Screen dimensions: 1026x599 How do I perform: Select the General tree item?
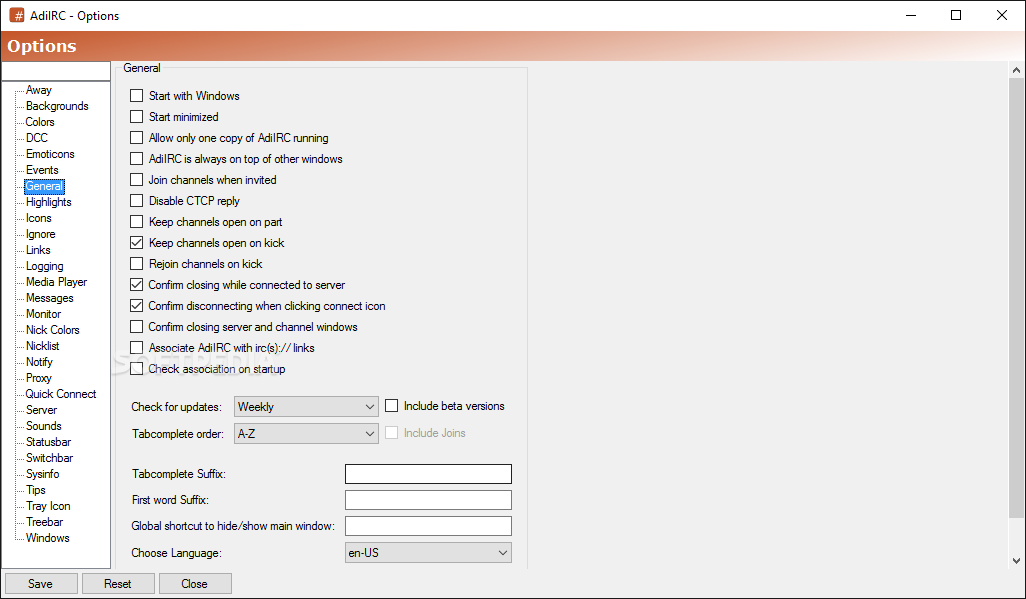[x=44, y=186]
